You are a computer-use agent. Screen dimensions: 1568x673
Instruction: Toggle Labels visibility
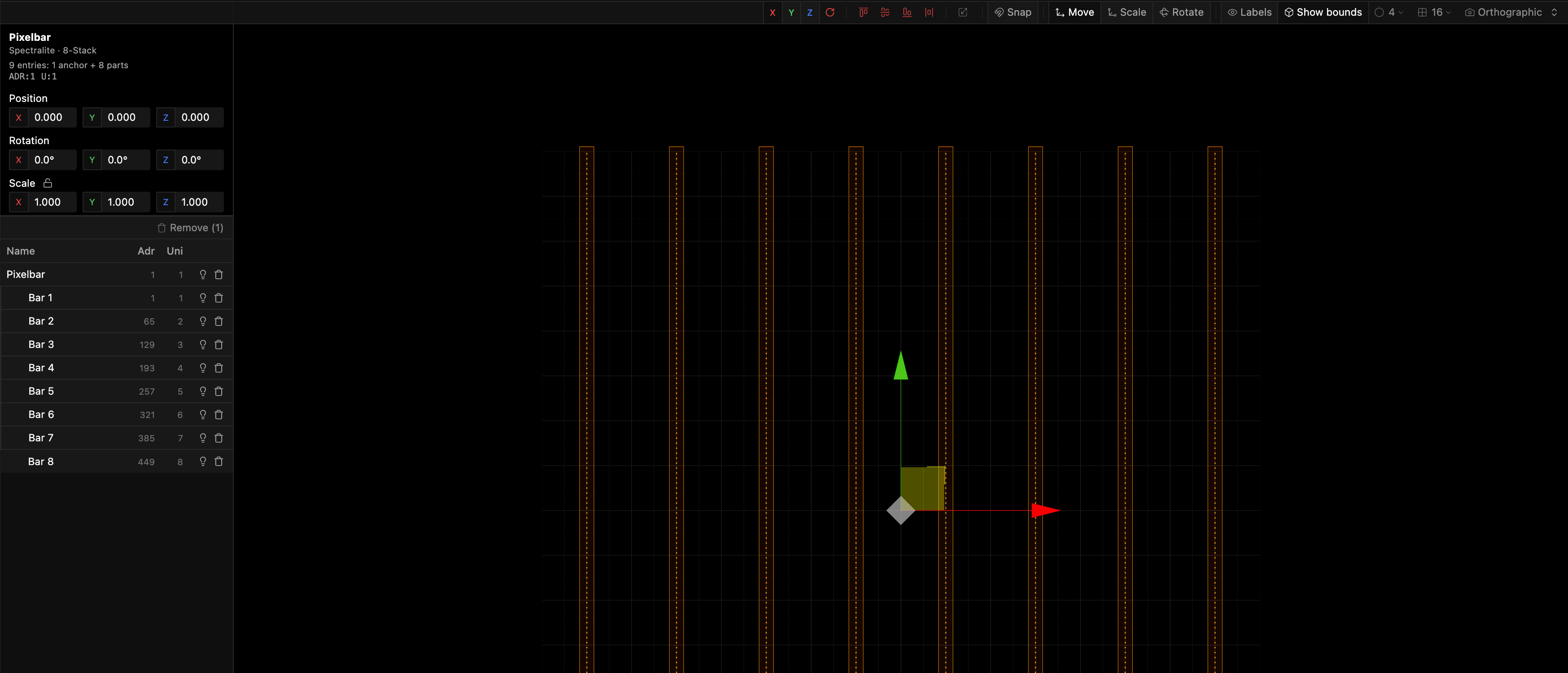(1250, 12)
